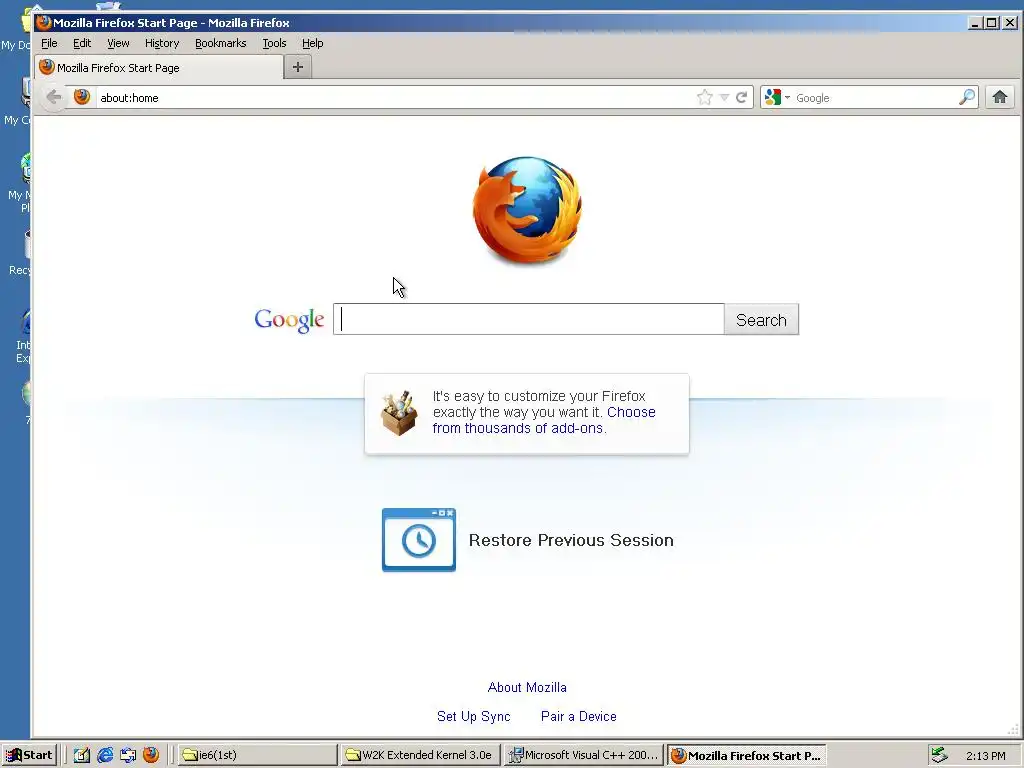Open the Set Up Sync link
1024x768 pixels.
pos(473,716)
